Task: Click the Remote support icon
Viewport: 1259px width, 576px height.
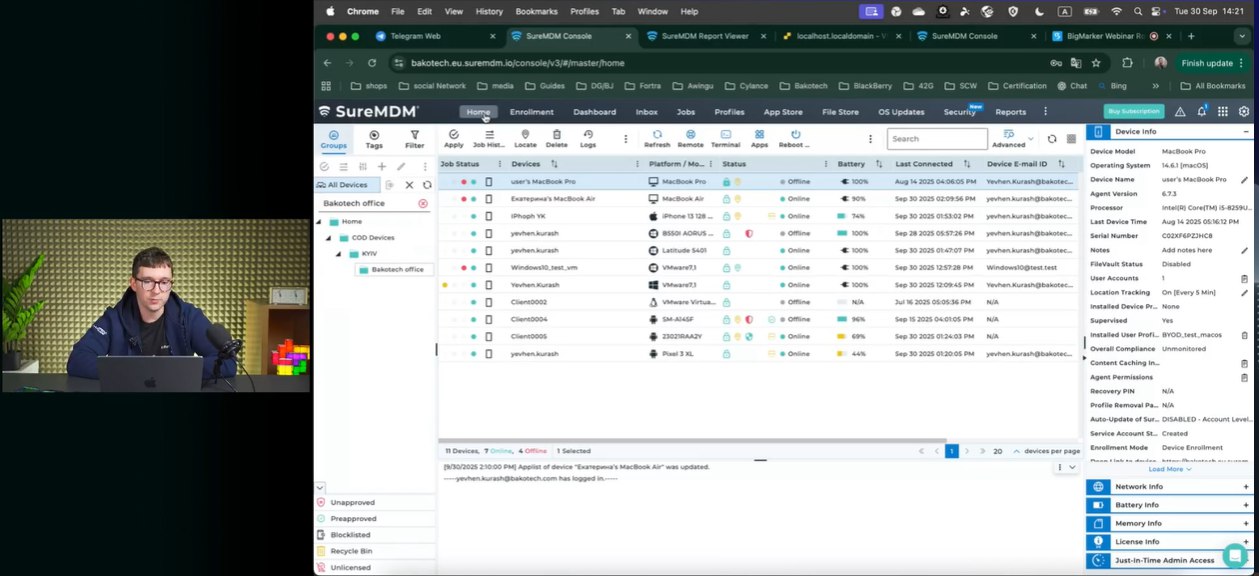Action: tap(690, 138)
